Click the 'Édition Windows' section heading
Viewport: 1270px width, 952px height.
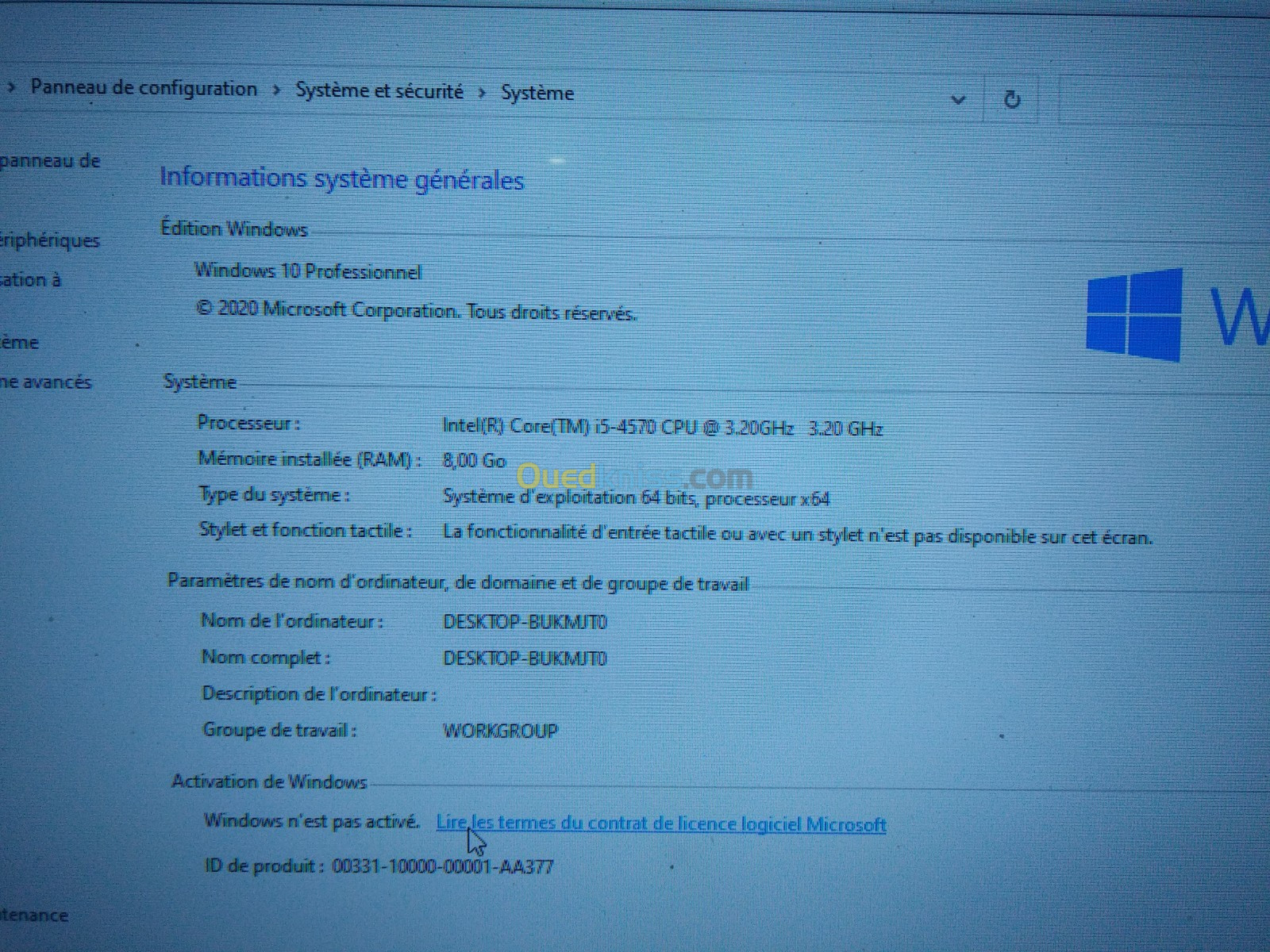click(234, 229)
